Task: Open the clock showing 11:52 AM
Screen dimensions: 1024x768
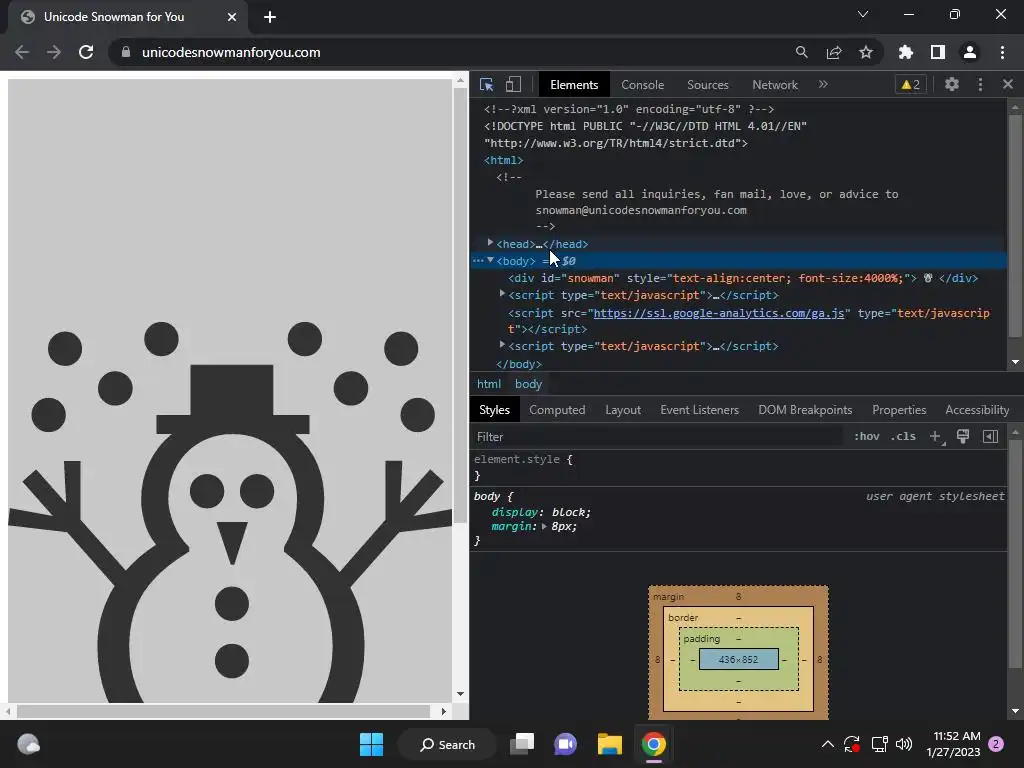Action: (953, 744)
